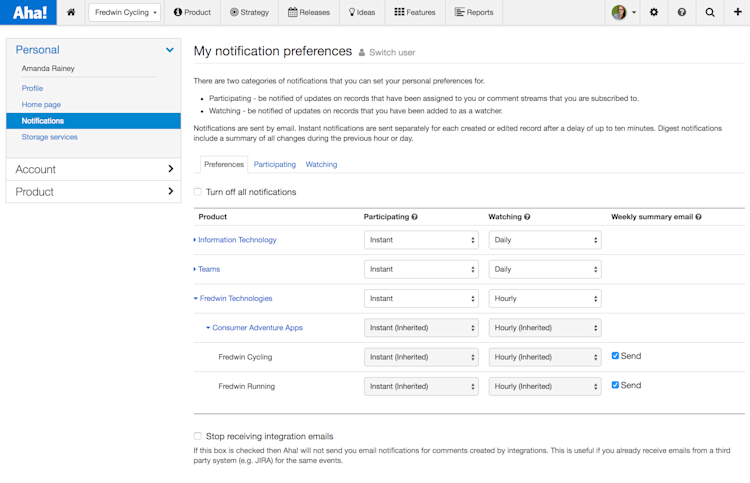Image resolution: width=750 pixels, height=483 pixels.
Task: Click the Switch user link
Action: [391, 52]
